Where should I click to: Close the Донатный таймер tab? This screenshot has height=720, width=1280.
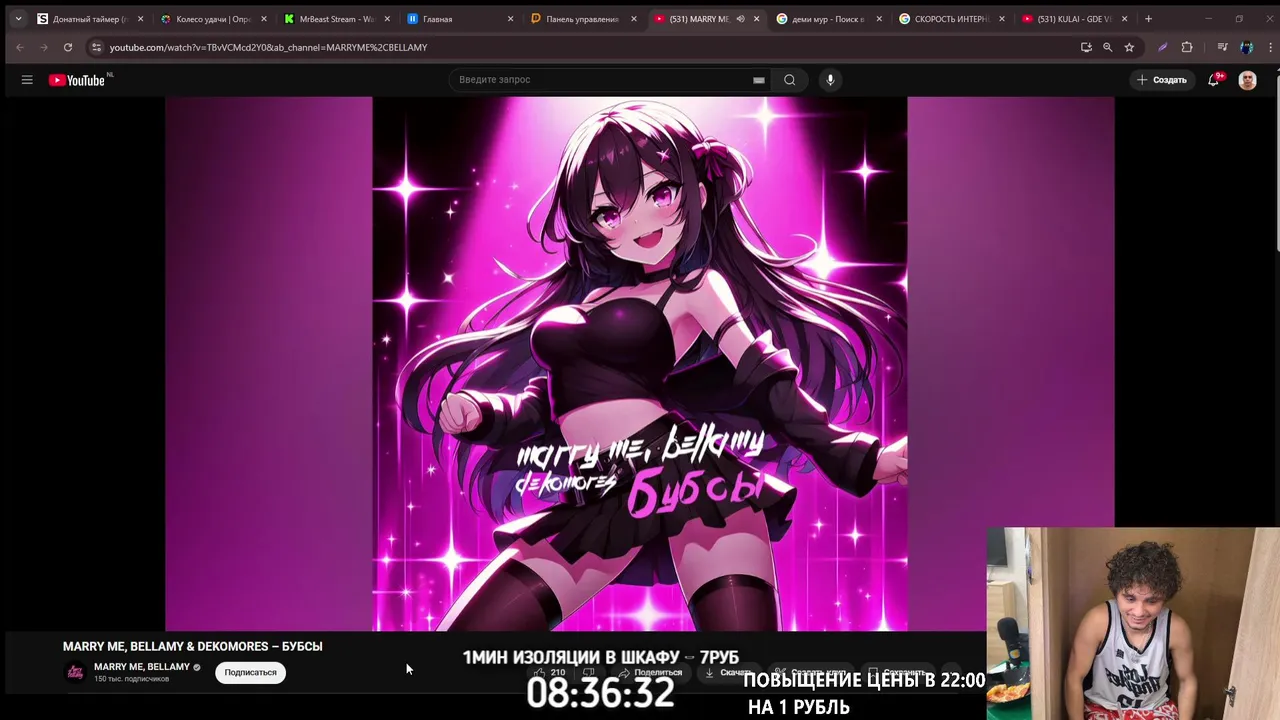140,19
